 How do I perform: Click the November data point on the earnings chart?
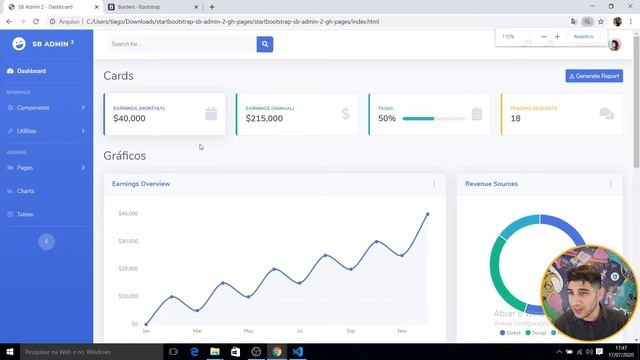(x=402, y=256)
